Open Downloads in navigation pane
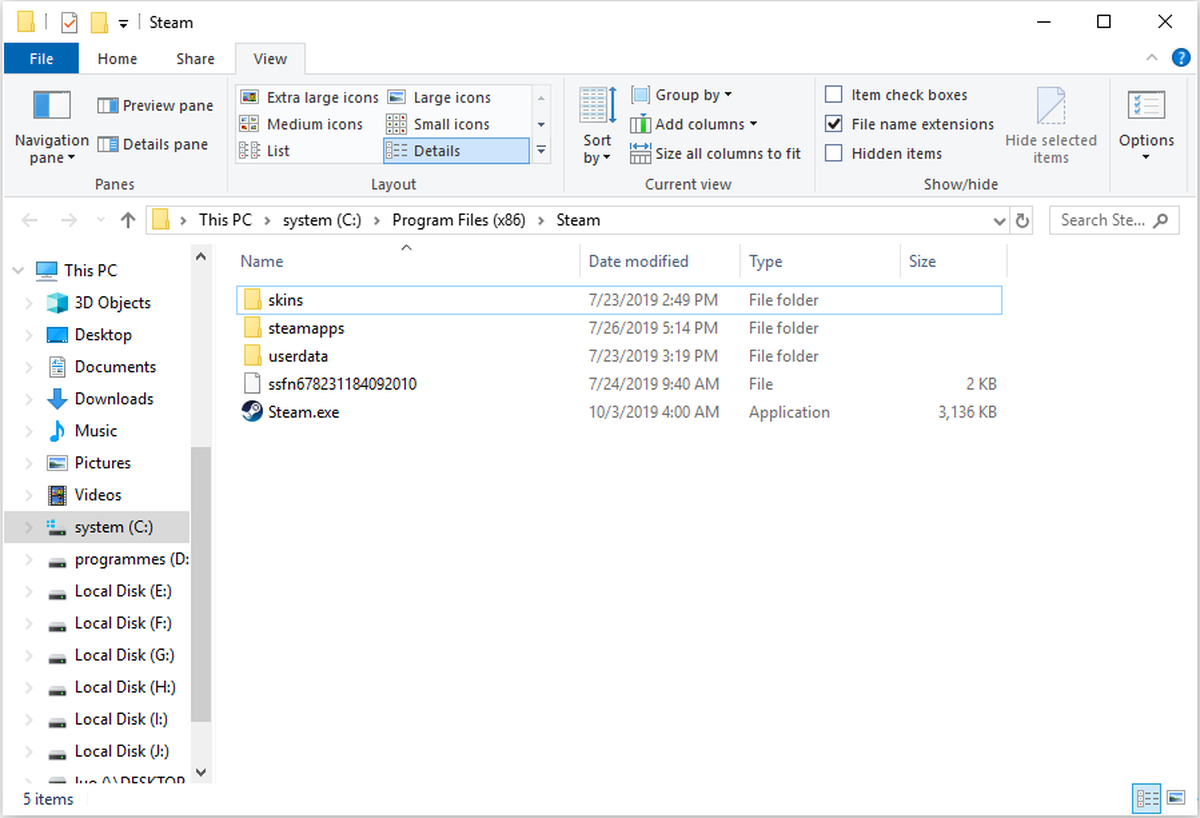Viewport: 1200px width, 818px height. (113, 399)
